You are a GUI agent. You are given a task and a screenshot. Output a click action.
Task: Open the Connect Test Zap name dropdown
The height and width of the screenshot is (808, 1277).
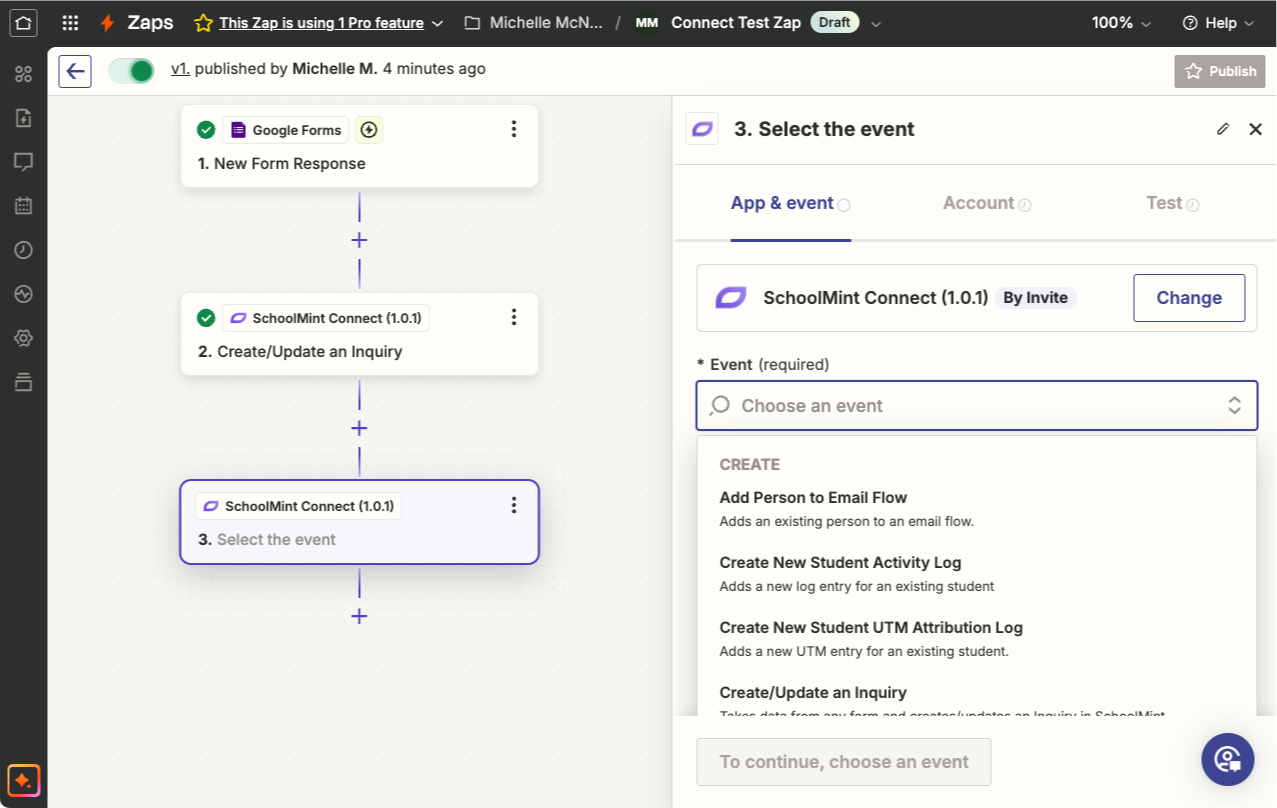(x=877, y=23)
